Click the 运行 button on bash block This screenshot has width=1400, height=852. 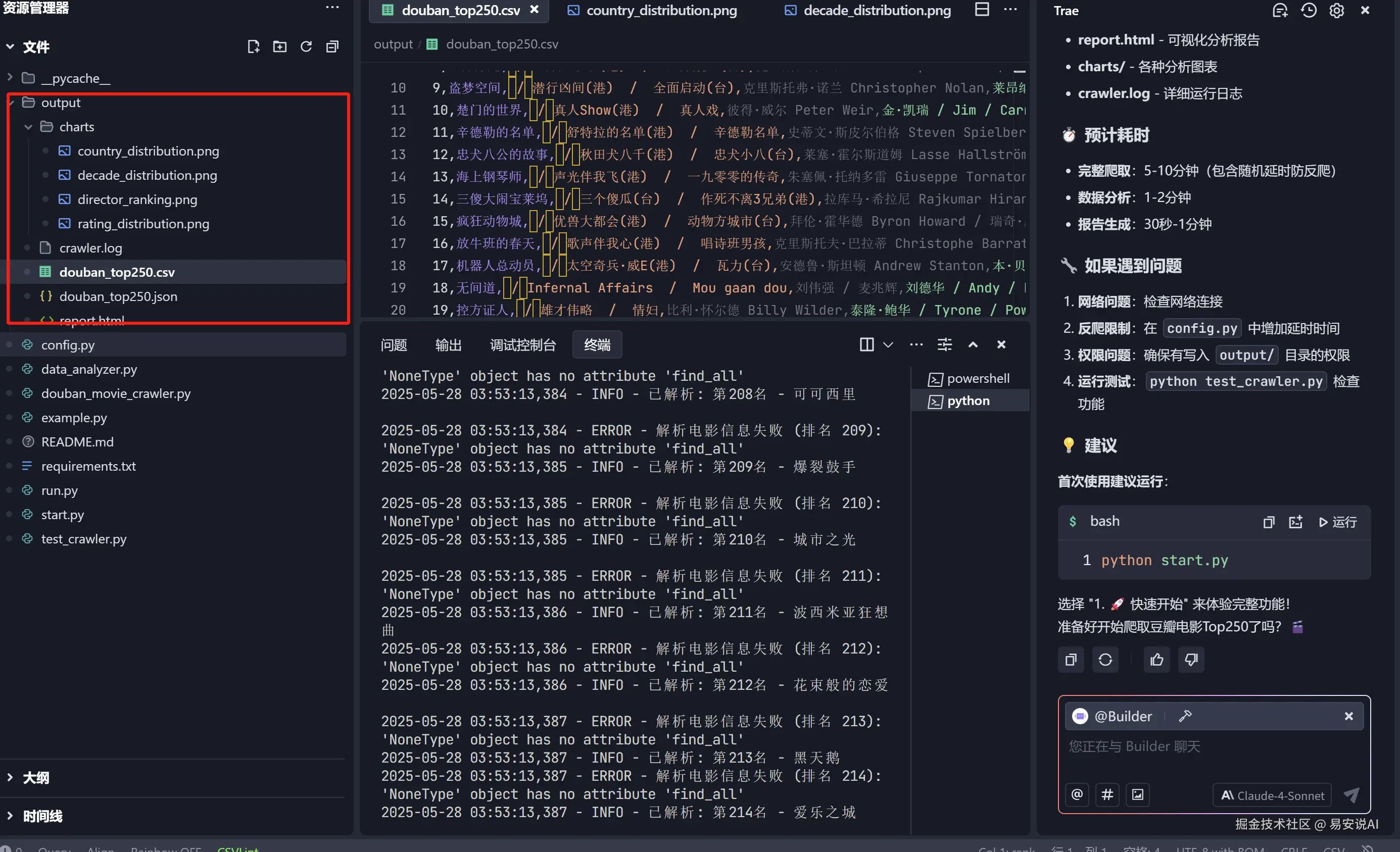(1337, 521)
